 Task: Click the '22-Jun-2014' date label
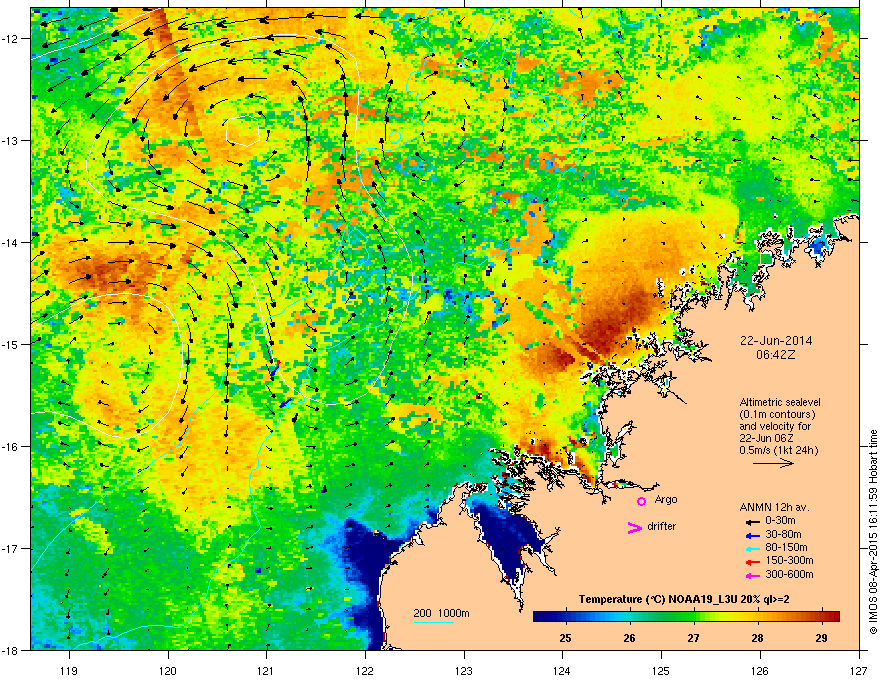coord(776,341)
